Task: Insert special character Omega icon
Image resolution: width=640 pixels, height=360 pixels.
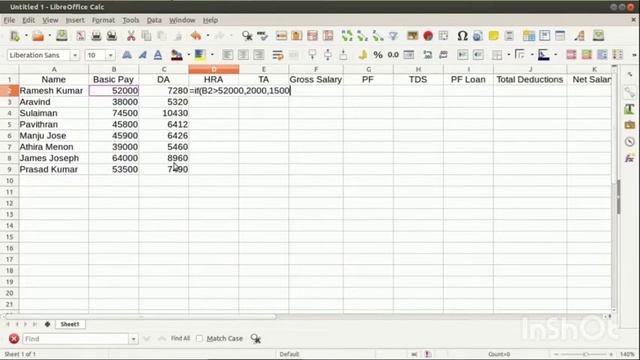Action: click(x=462, y=36)
